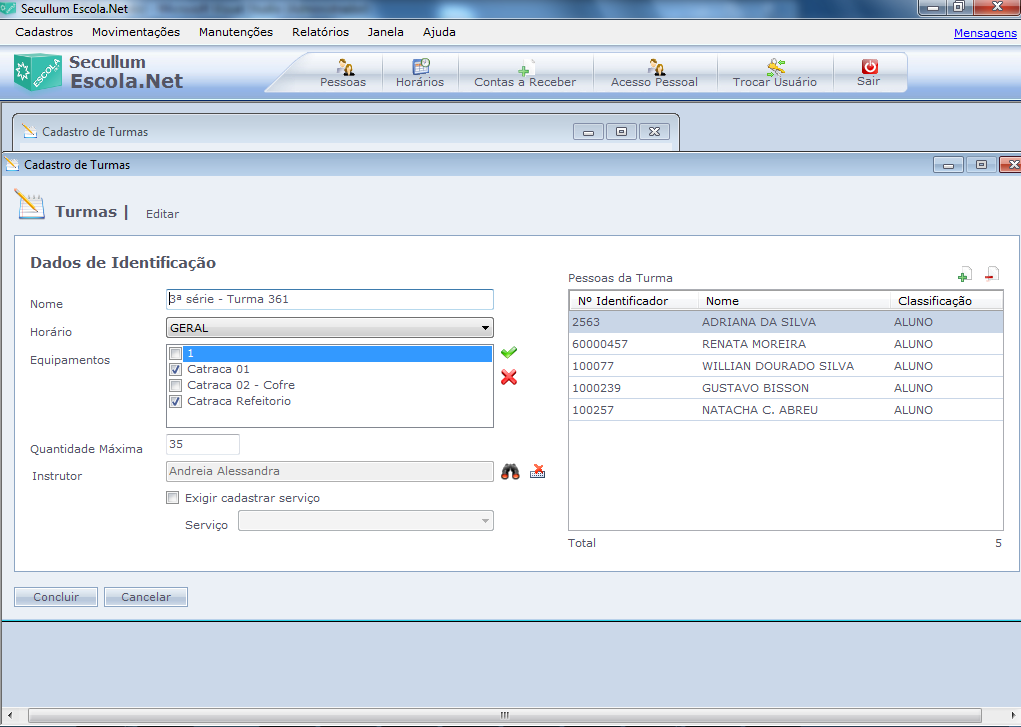This screenshot has height=727, width=1021.
Task: Select row NATACHA C. ABREU
Action: [786, 410]
